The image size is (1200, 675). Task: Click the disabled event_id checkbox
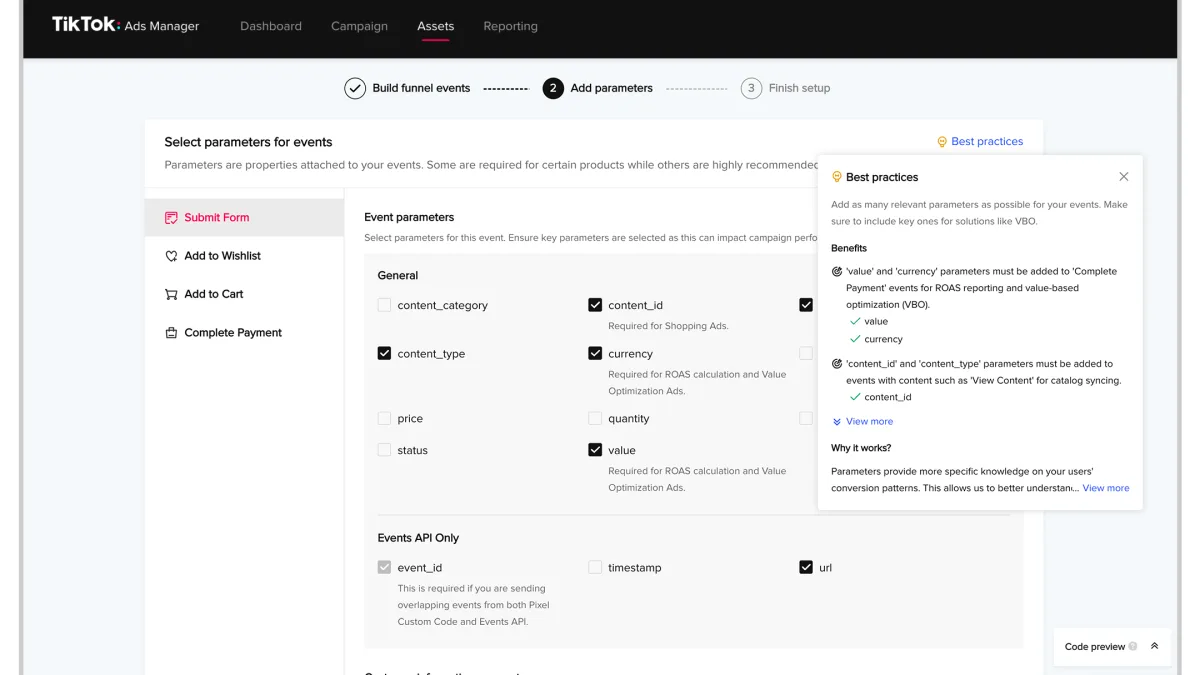tap(384, 567)
